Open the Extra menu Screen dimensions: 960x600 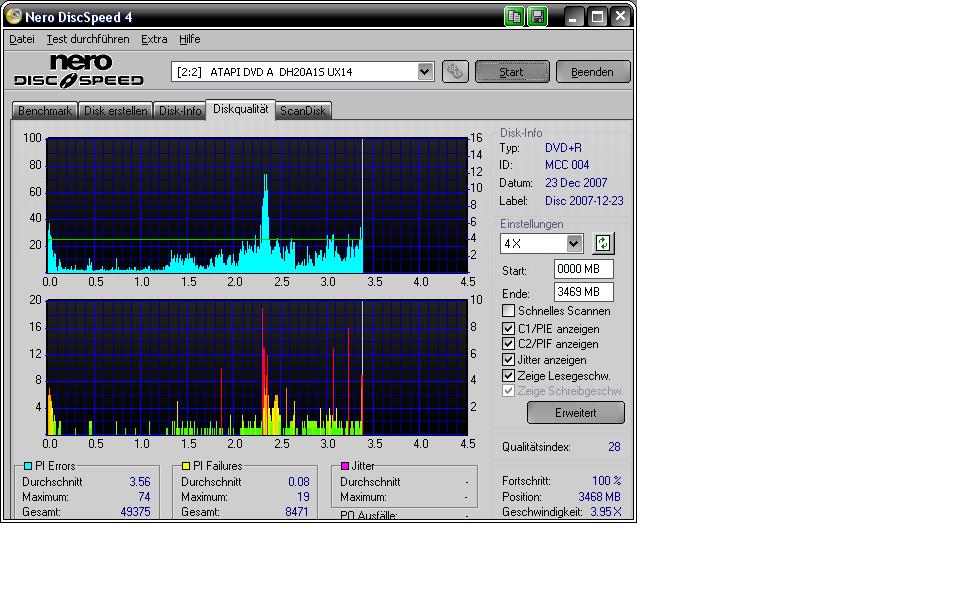click(154, 39)
